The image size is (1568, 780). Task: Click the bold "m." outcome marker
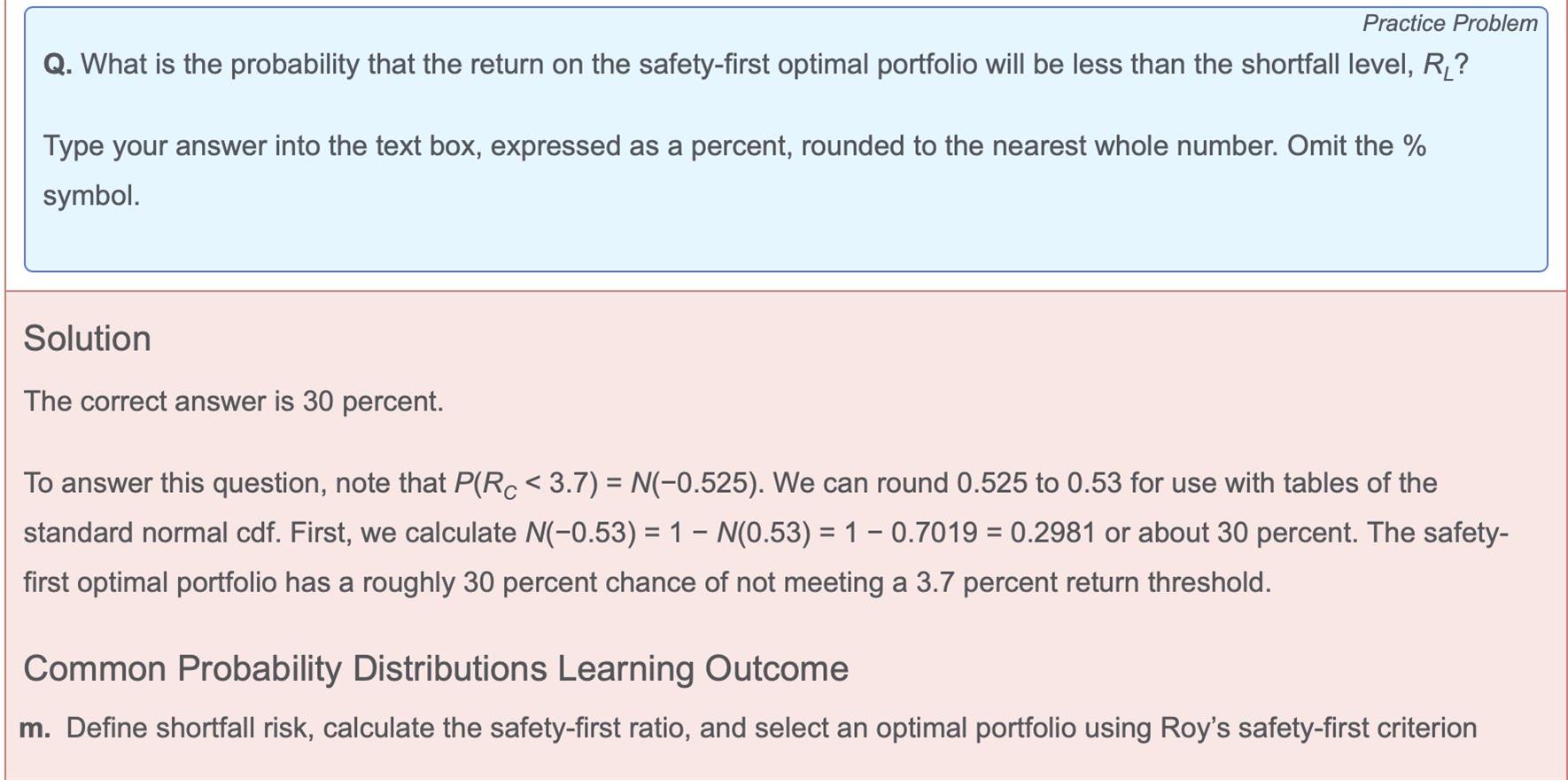[x=35, y=728]
